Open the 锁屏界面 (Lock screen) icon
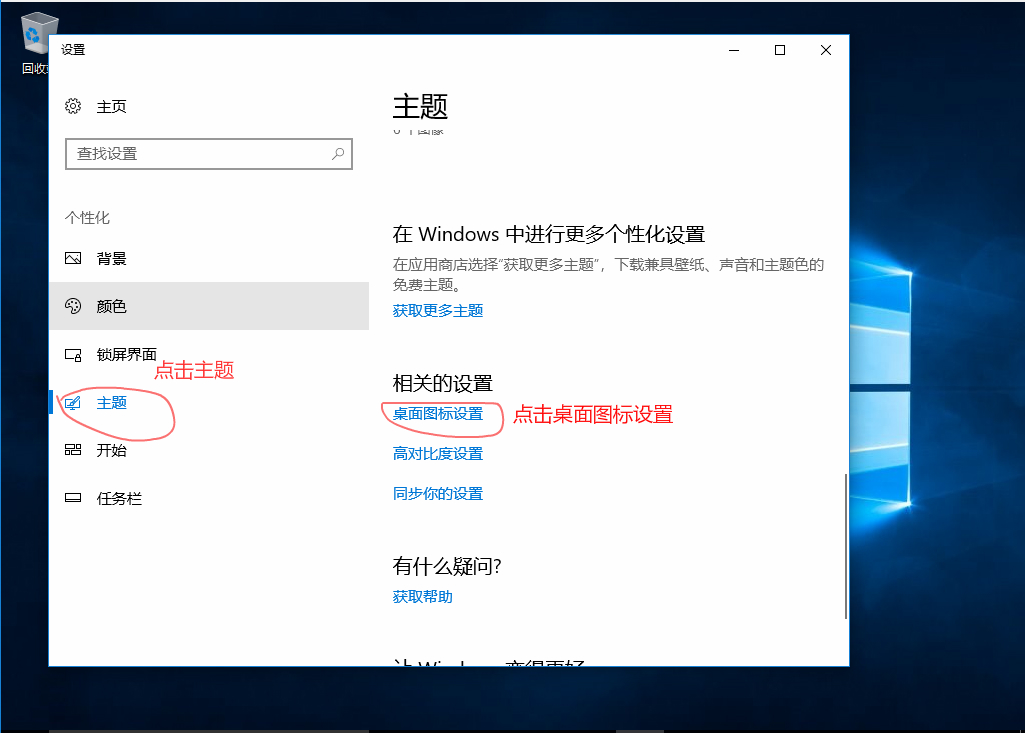Screen dimensions: 1025x733 74,354
